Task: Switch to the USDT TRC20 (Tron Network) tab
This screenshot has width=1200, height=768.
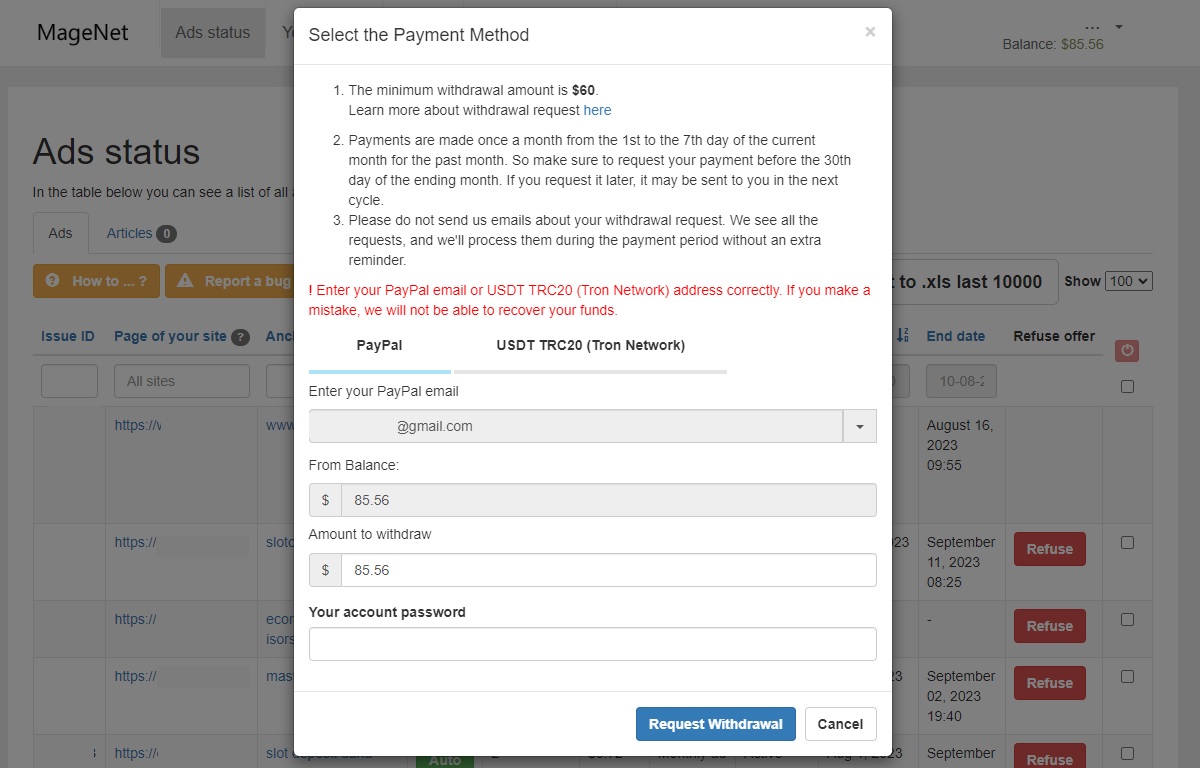Action: click(x=590, y=346)
